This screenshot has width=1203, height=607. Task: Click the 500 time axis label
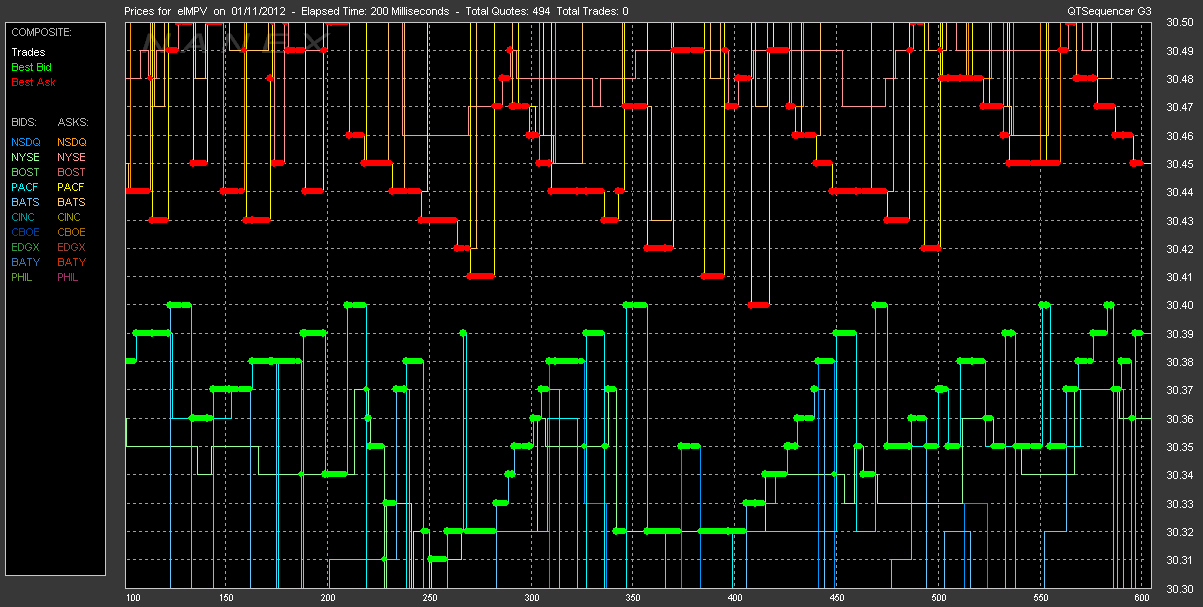[x=938, y=598]
